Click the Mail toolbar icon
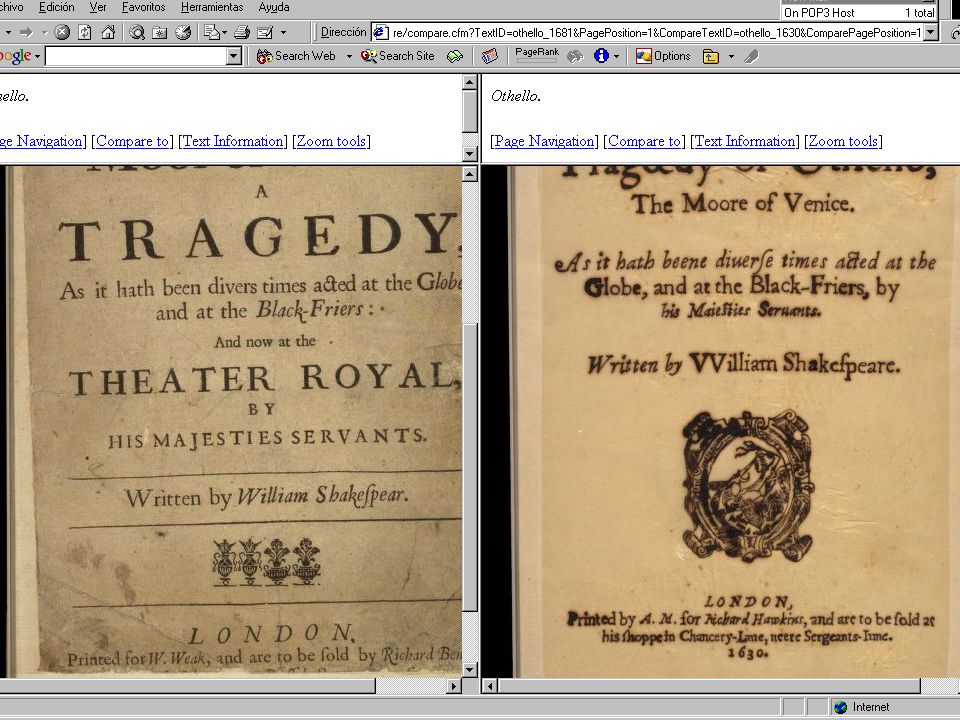 [x=211, y=32]
